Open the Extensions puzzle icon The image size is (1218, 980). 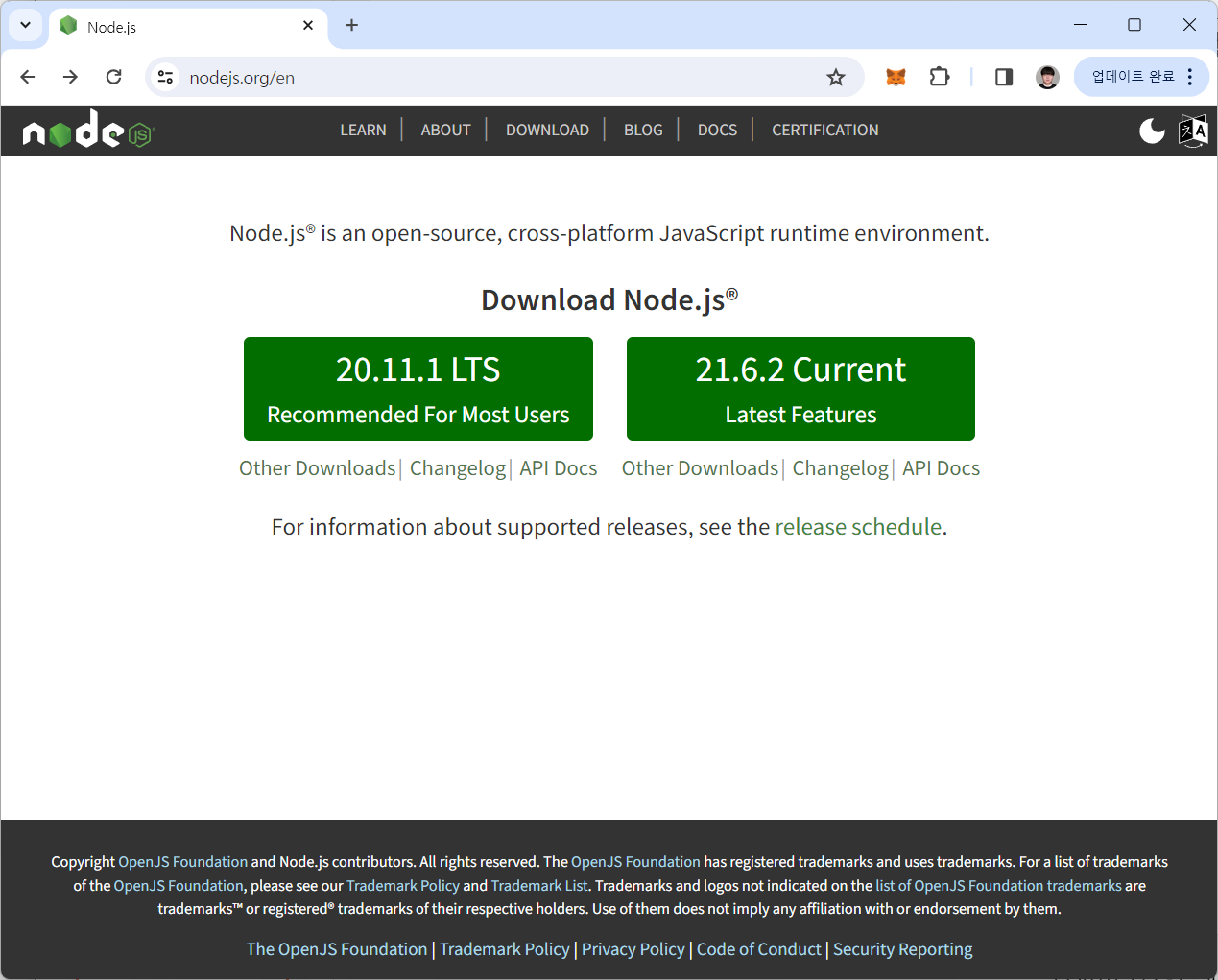click(940, 77)
